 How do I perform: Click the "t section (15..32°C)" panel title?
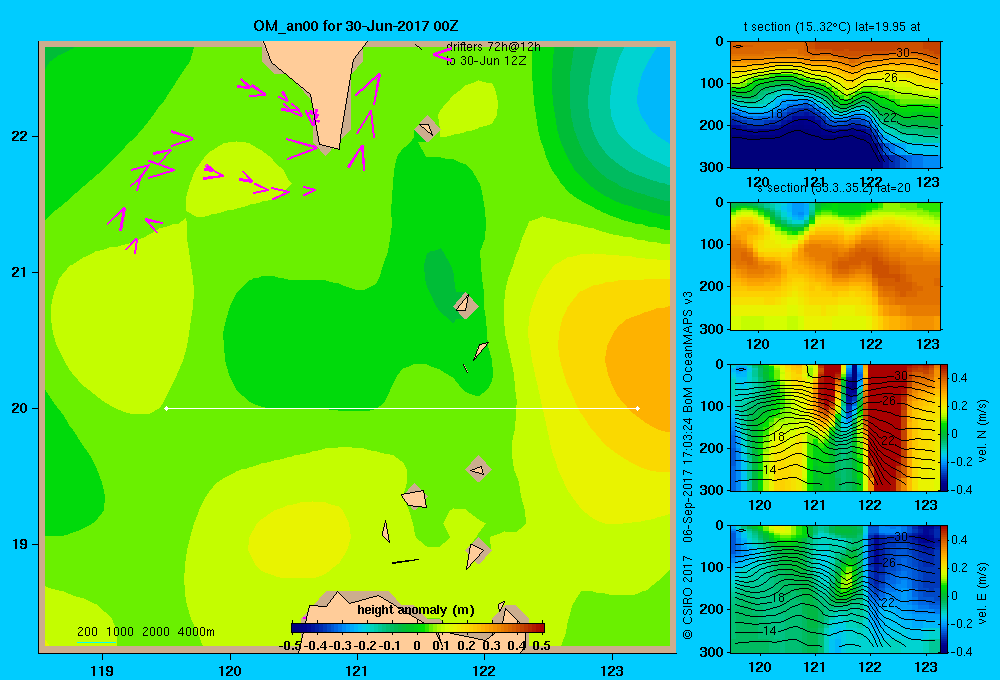click(x=797, y=27)
